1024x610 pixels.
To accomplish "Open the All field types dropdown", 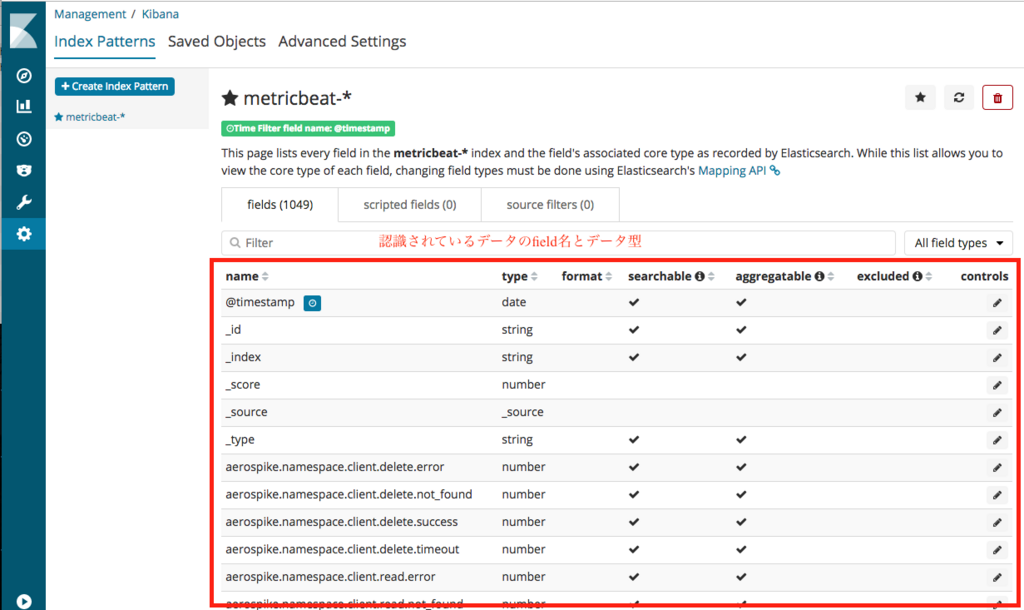I will click(958, 243).
